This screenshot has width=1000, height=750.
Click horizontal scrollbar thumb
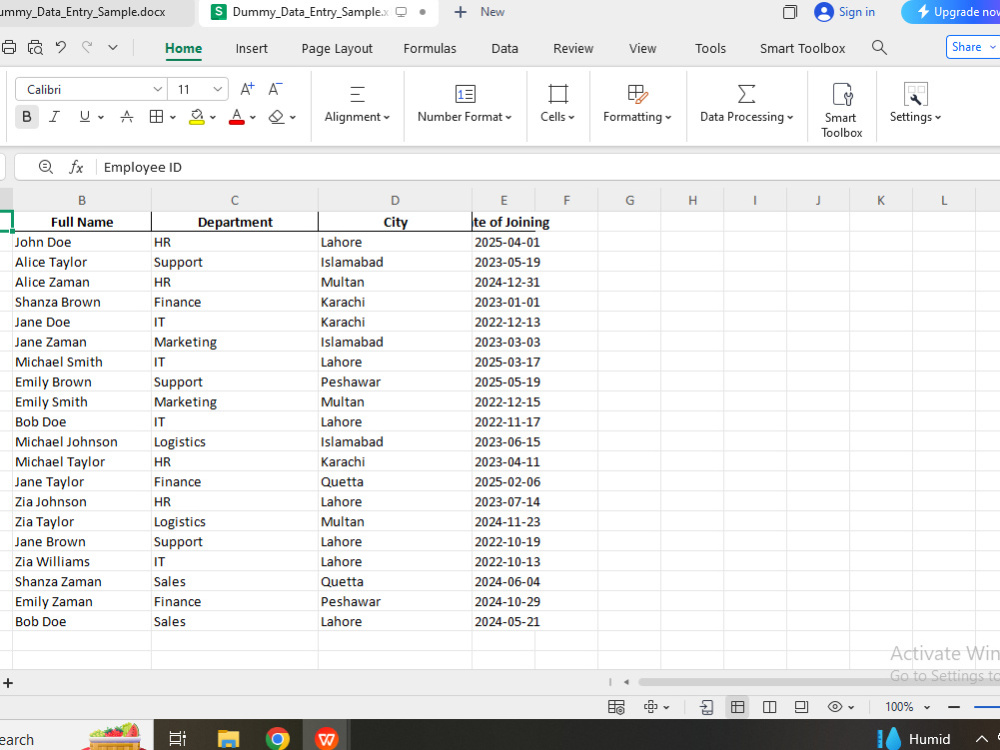click(818, 682)
